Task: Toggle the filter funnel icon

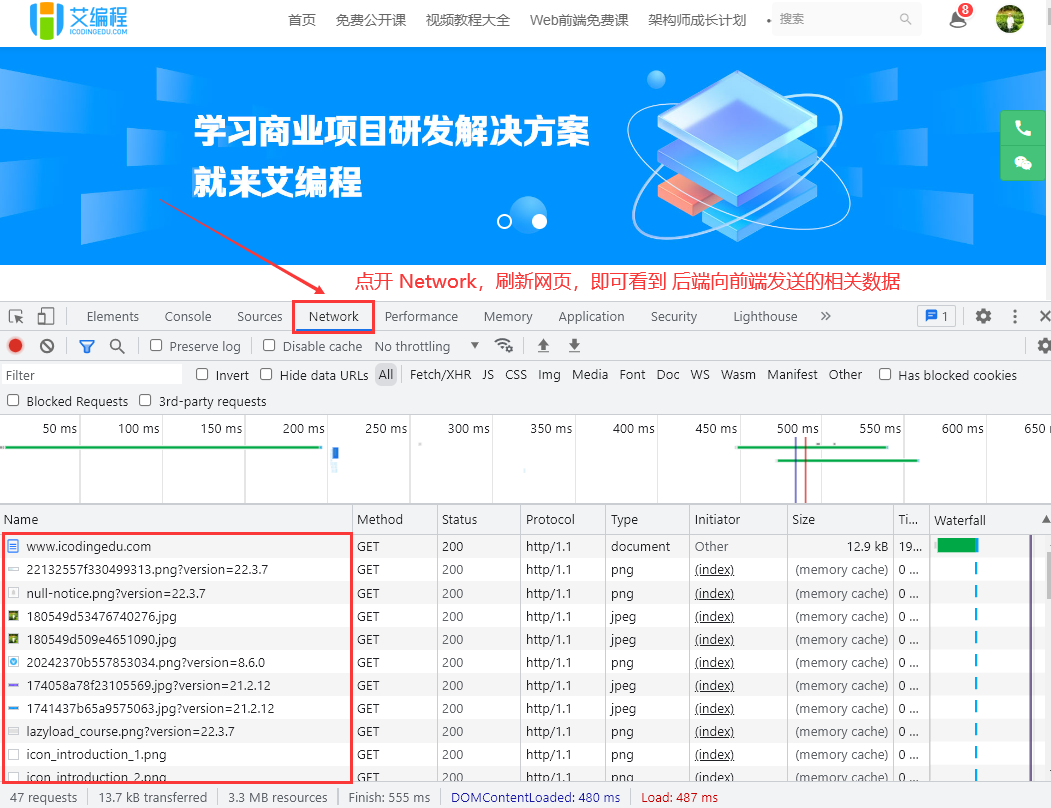Action: tap(86, 346)
